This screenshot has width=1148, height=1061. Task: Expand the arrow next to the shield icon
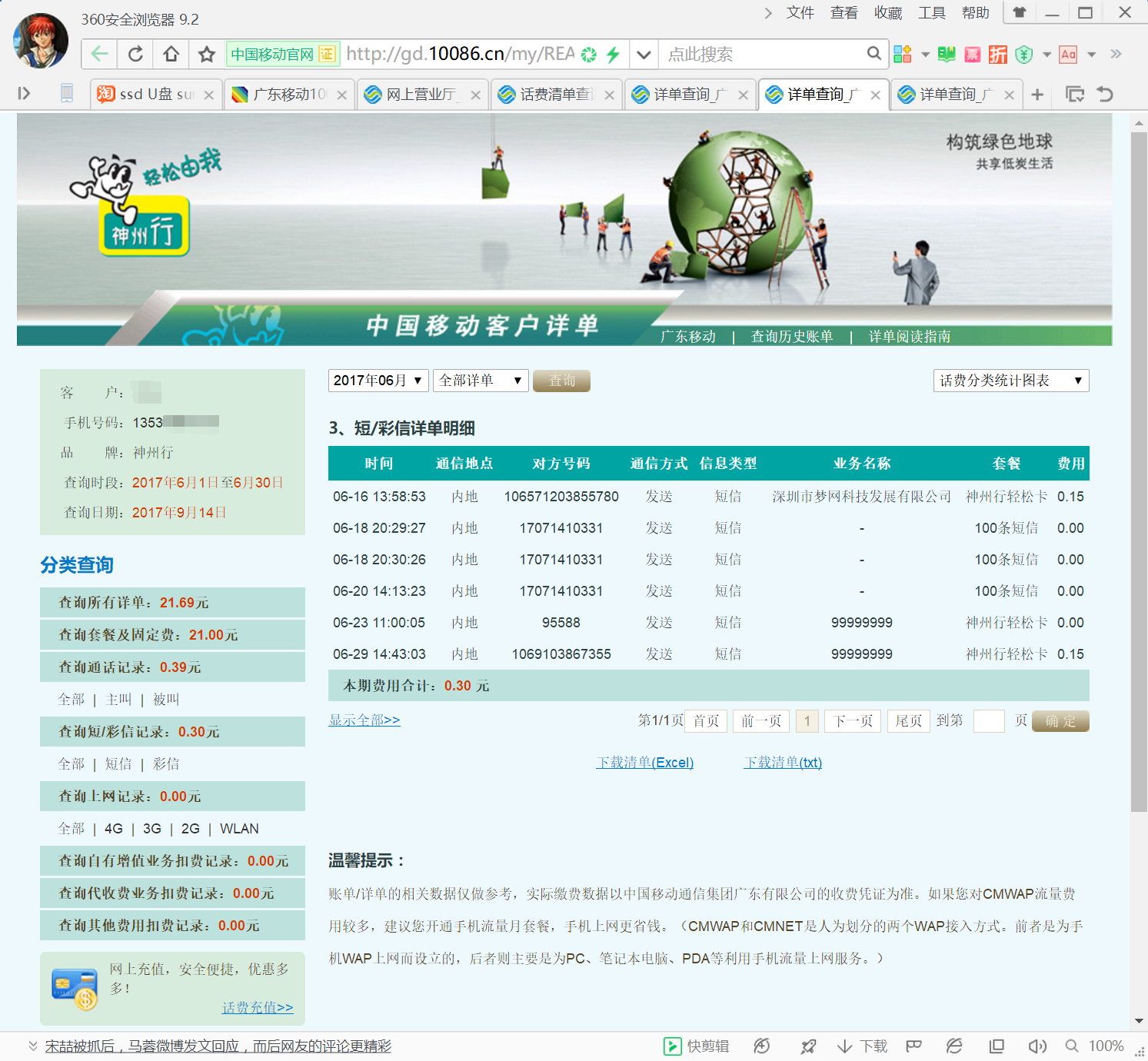coord(1046,55)
